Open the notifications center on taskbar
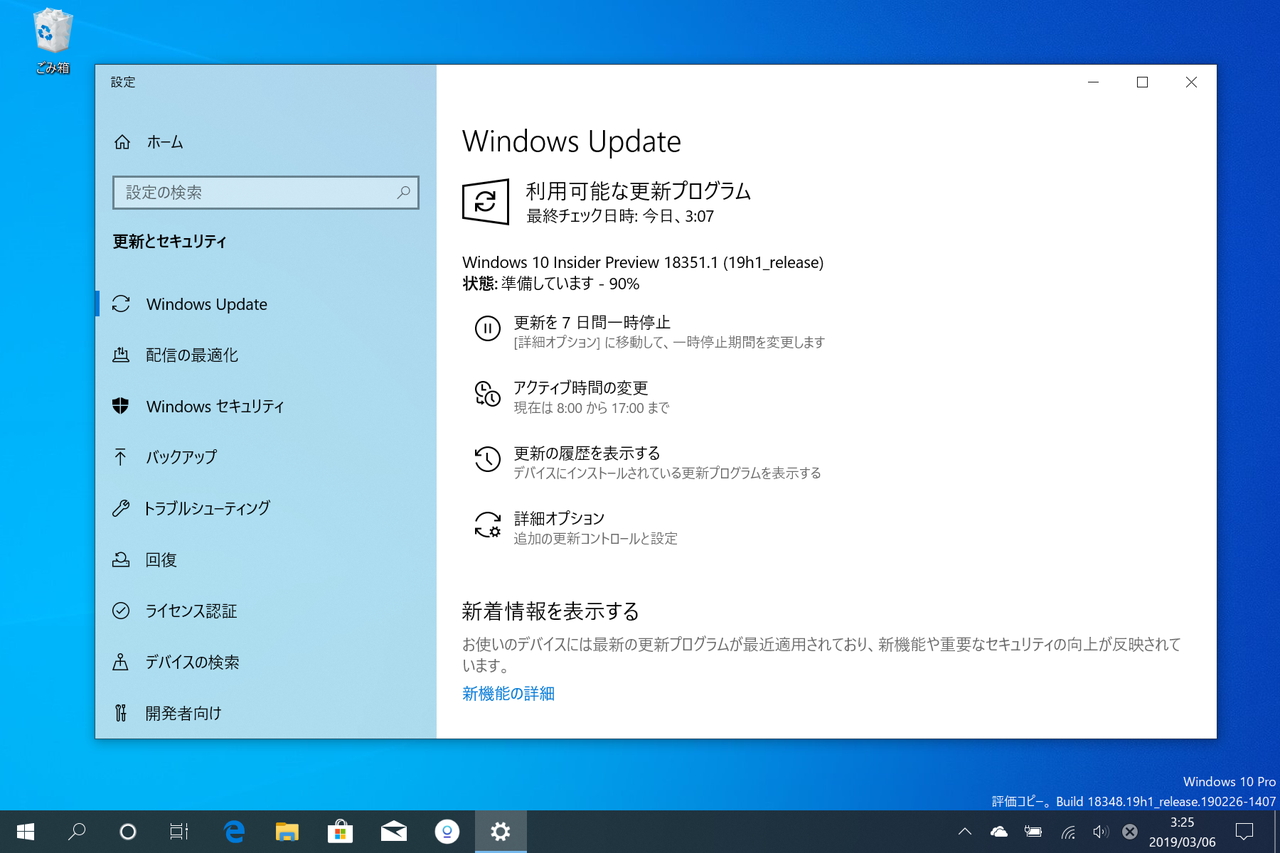Viewport: 1280px width, 853px height. [1245, 831]
